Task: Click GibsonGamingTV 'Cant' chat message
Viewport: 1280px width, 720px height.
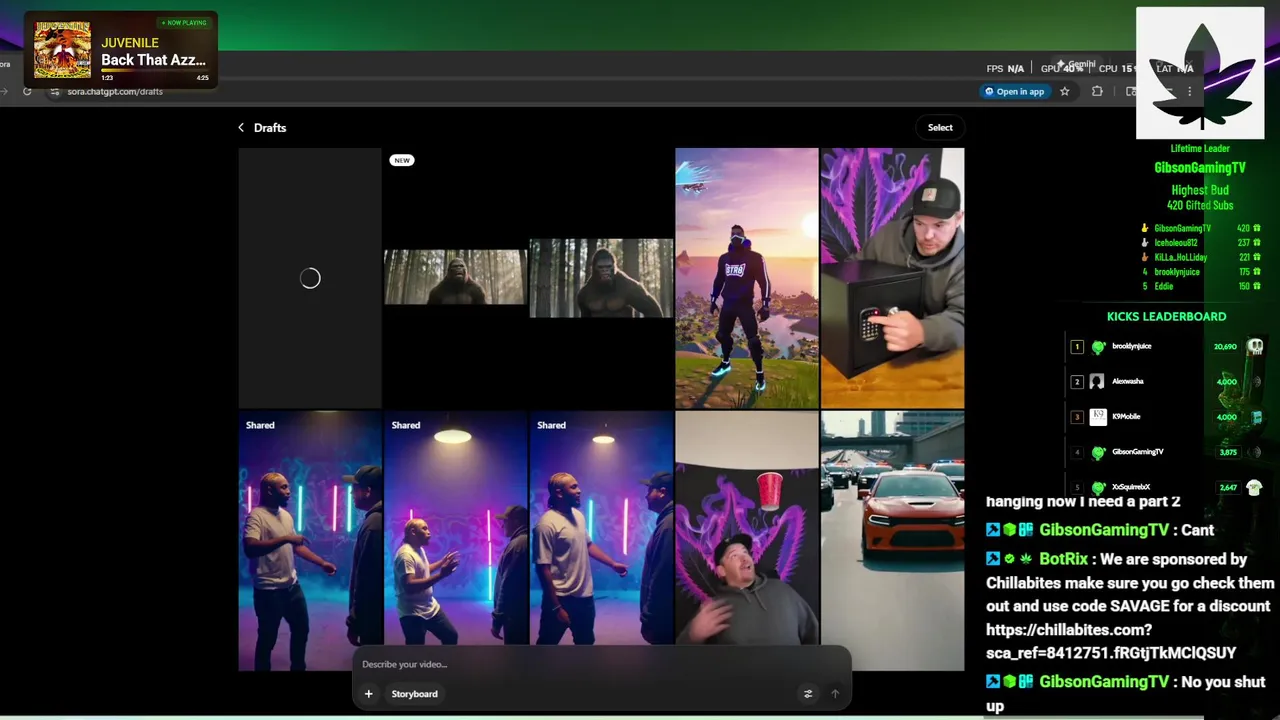Action: [1198, 530]
